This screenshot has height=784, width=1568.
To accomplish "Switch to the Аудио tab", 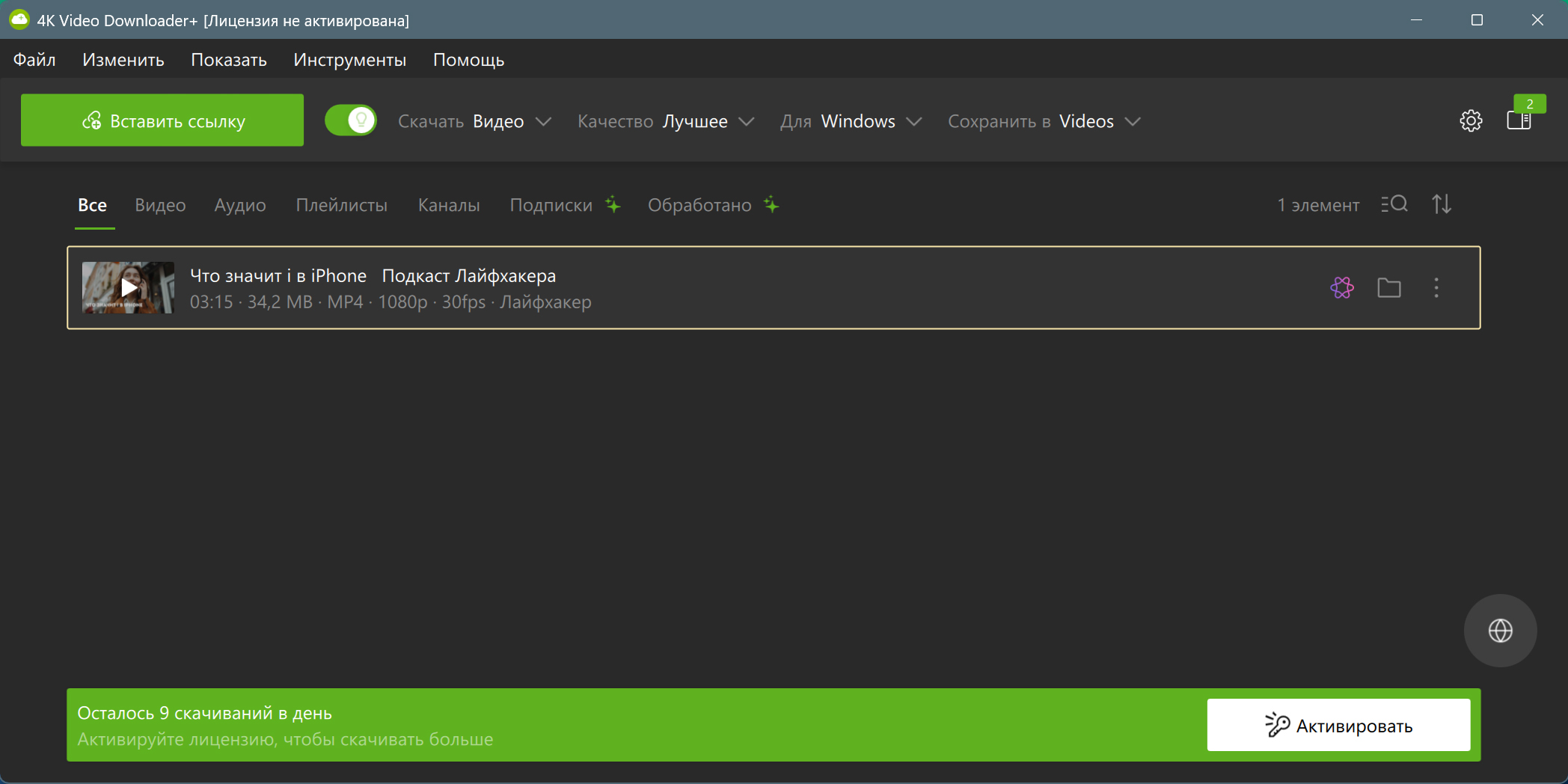I will [240, 205].
